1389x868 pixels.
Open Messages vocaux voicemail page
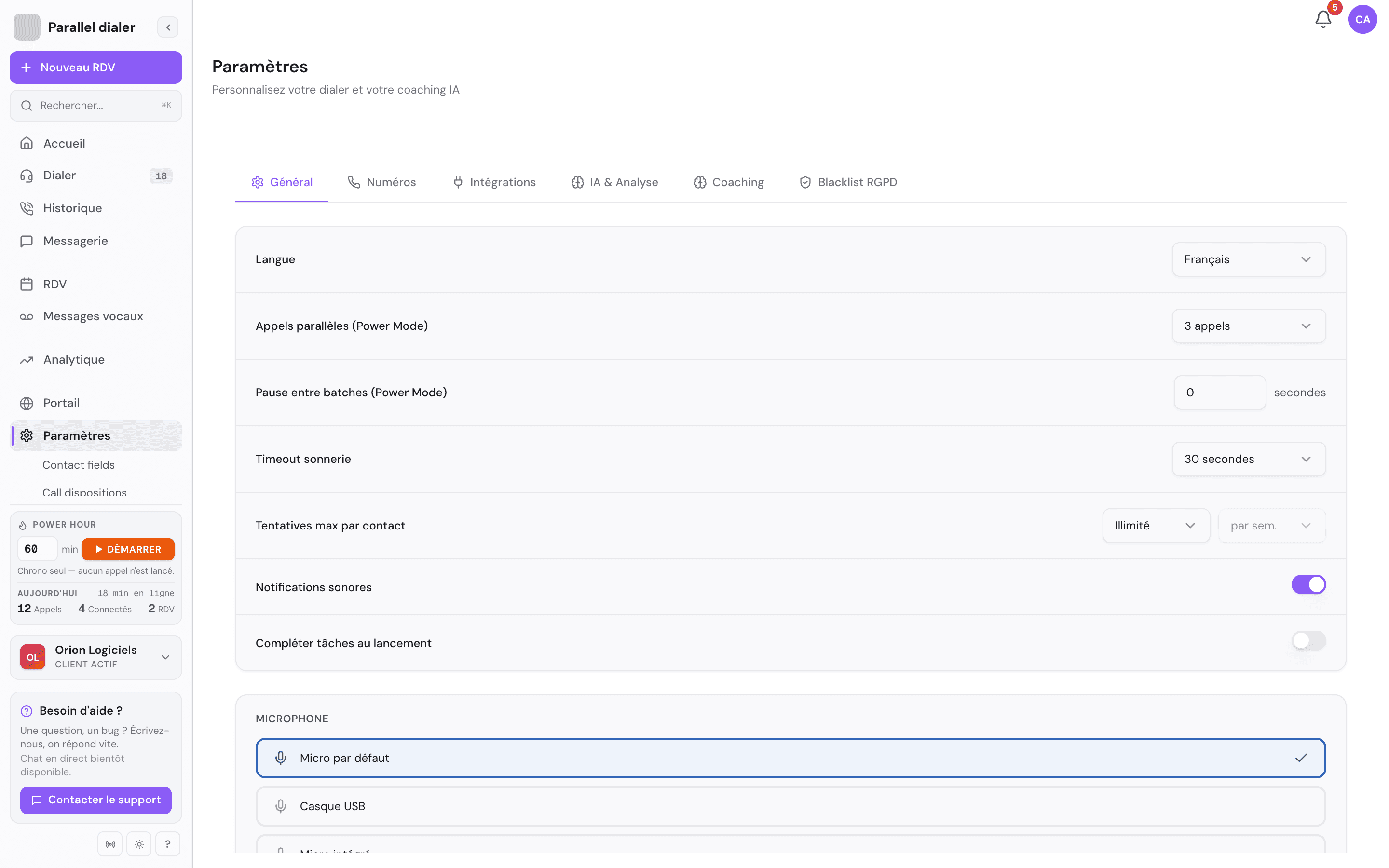pos(96,316)
